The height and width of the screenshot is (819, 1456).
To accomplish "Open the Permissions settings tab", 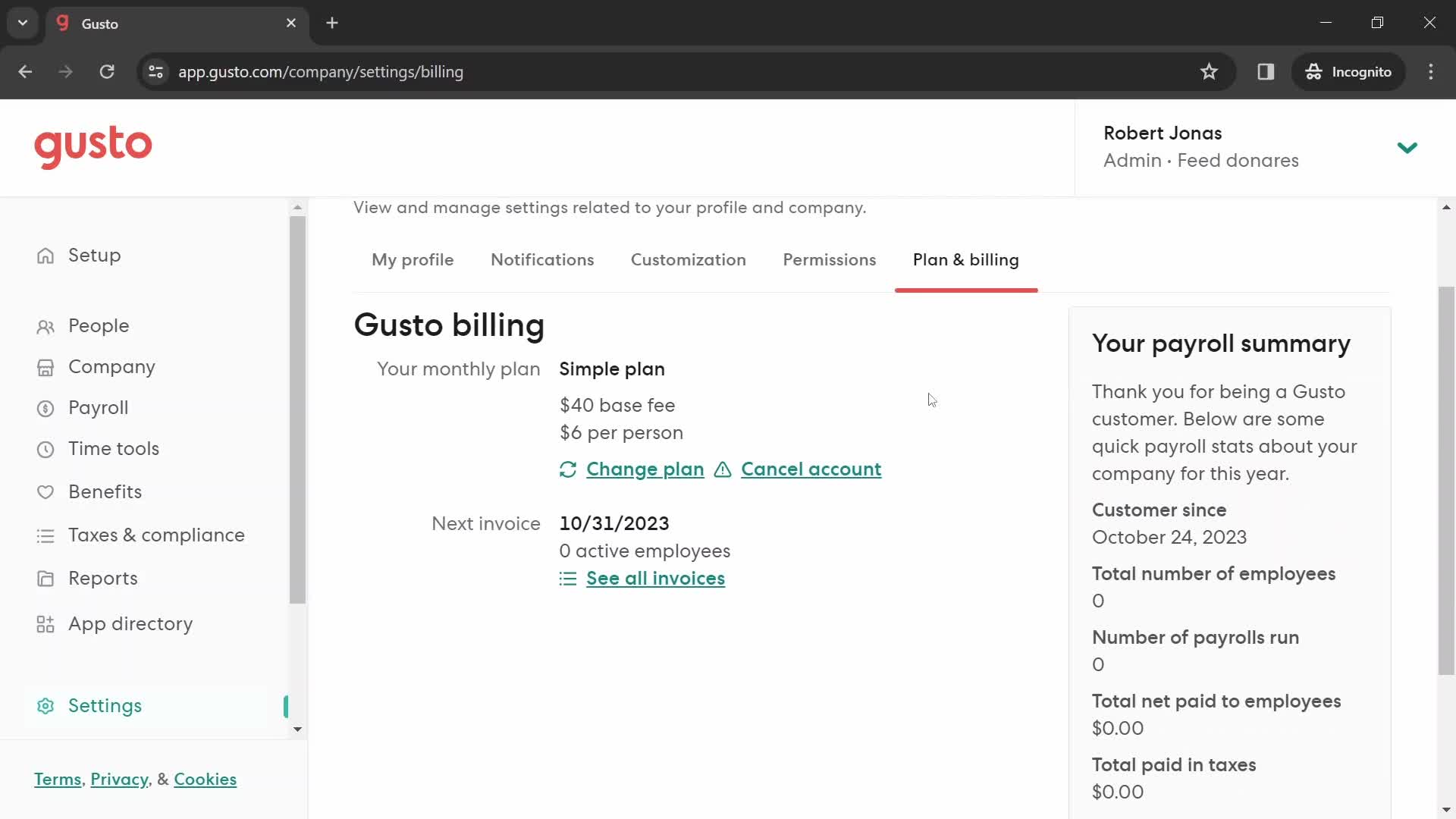I will click(830, 260).
